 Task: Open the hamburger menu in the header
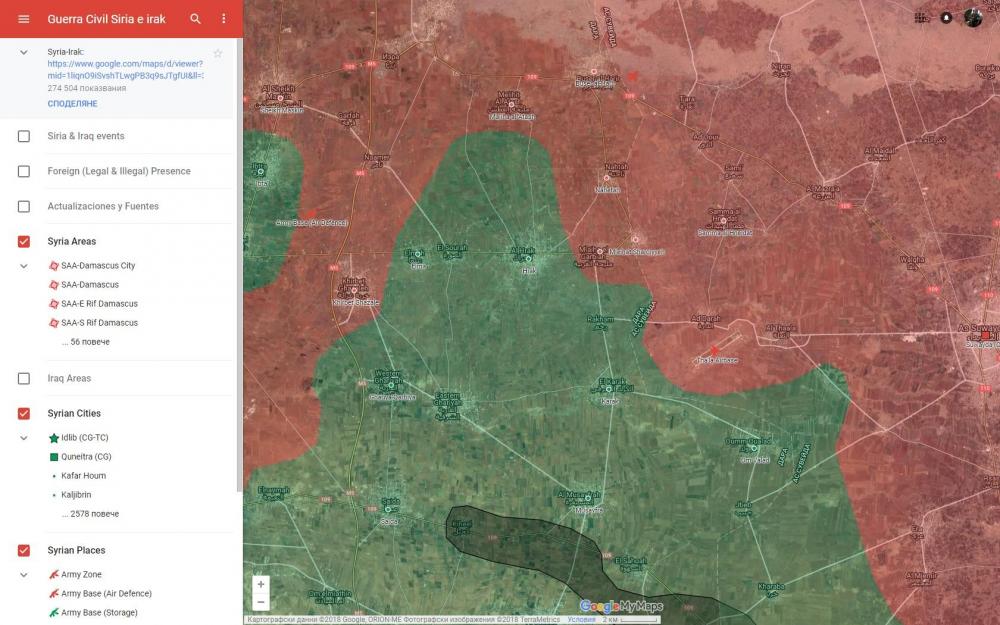tap(24, 19)
